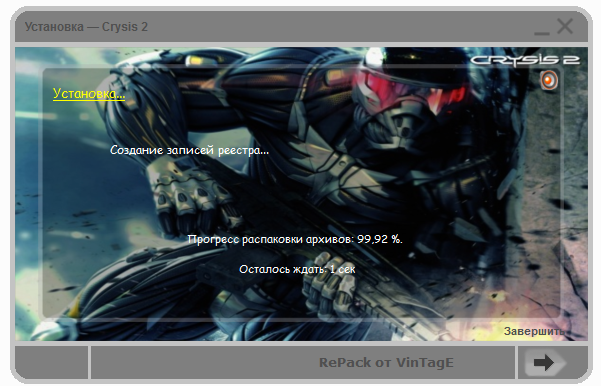Click the Crysis 2 logo
This screenshot has height=386, width=601.
point(525,60)
